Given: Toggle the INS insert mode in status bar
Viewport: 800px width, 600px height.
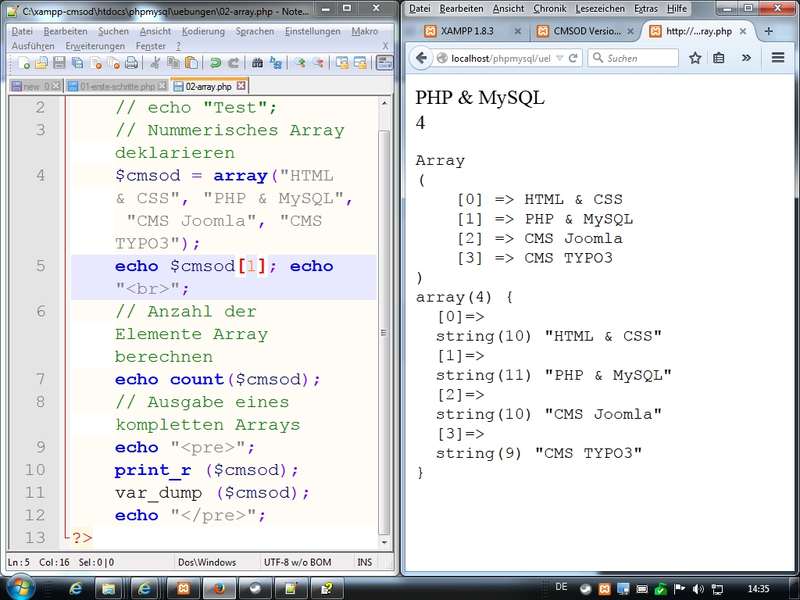Looking at the screenshot, I should 365,563.
